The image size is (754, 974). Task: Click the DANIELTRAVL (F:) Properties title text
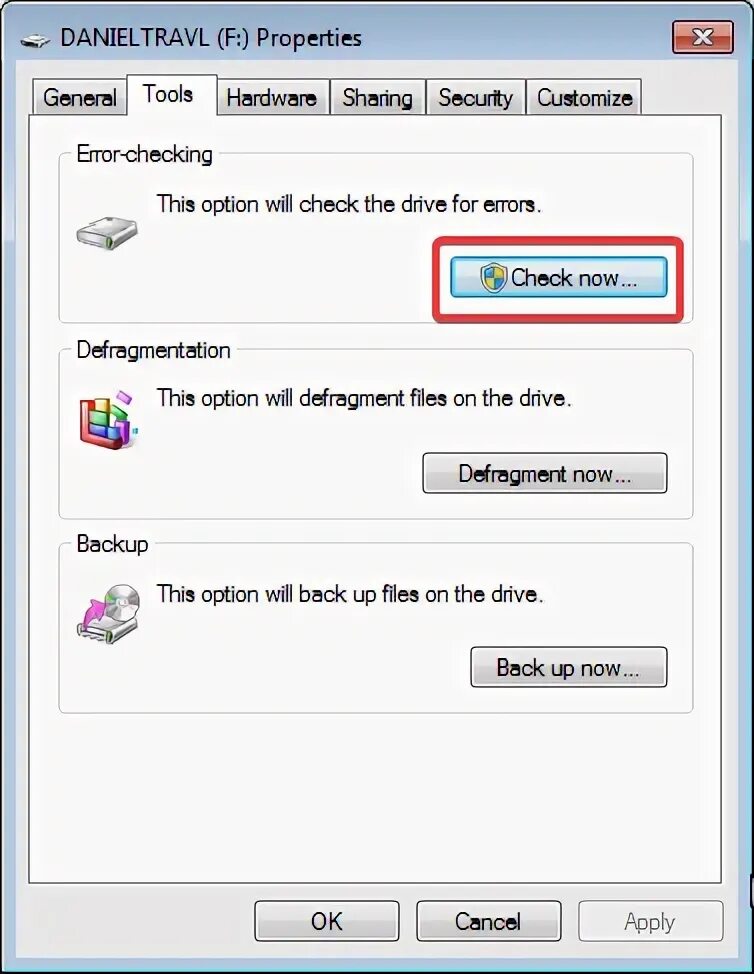[211, 39]
